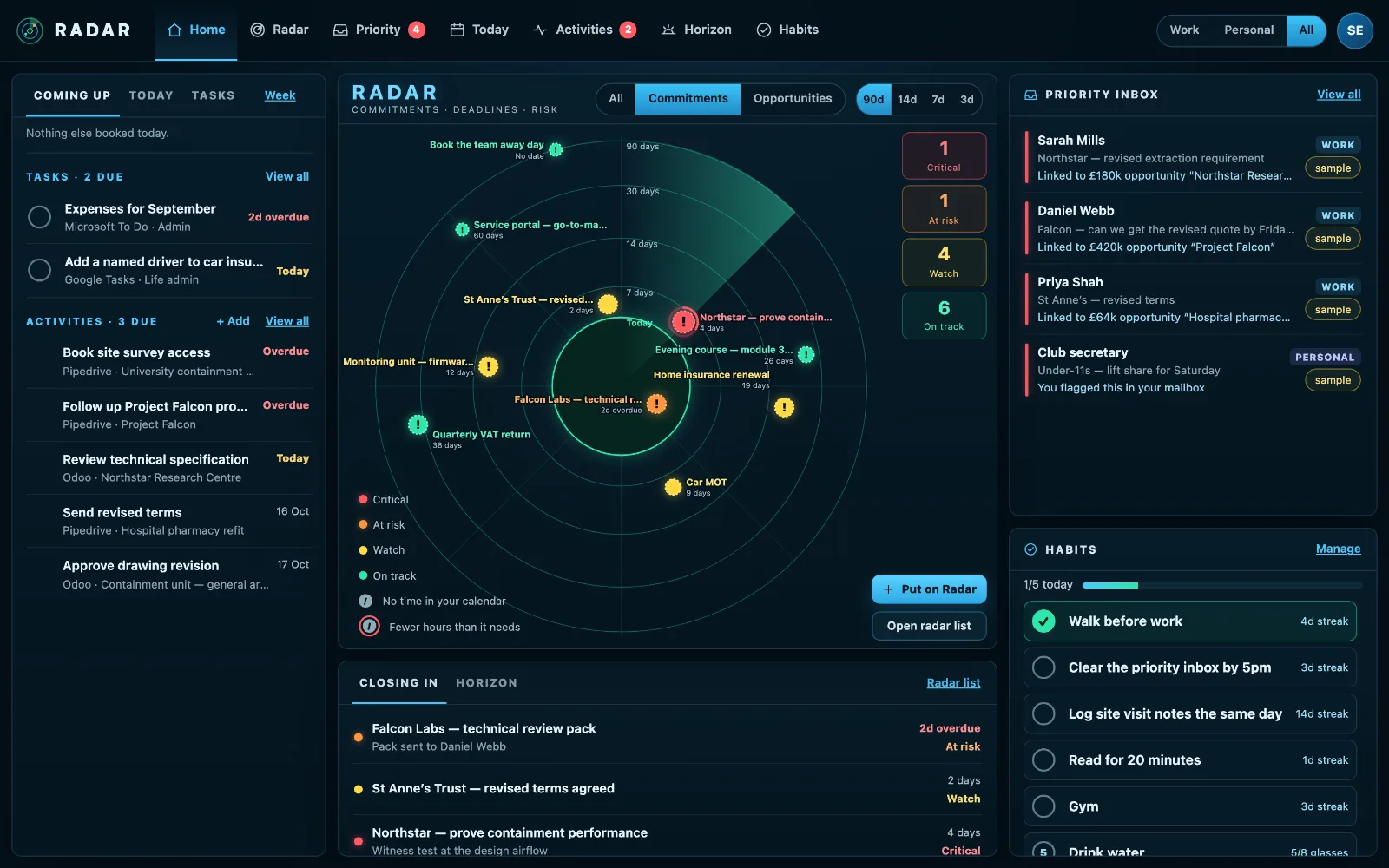Select the Service portal radar blip
1389x868 pixels.
point(463,229)
